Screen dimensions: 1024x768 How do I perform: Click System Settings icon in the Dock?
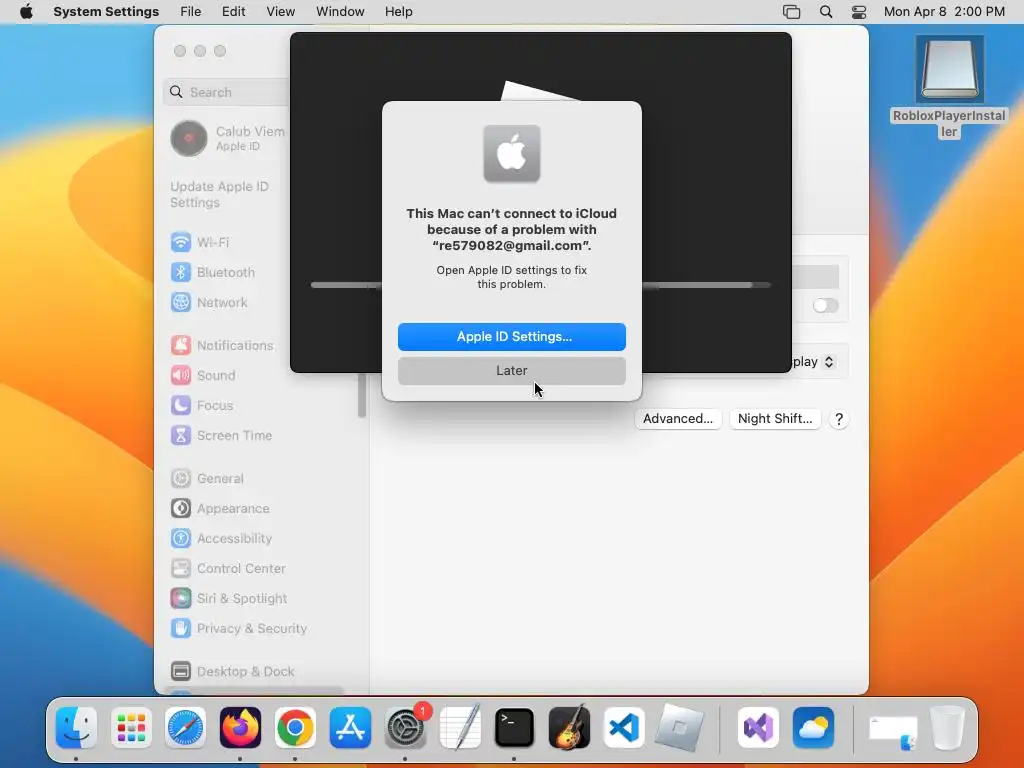coord(405,728)
